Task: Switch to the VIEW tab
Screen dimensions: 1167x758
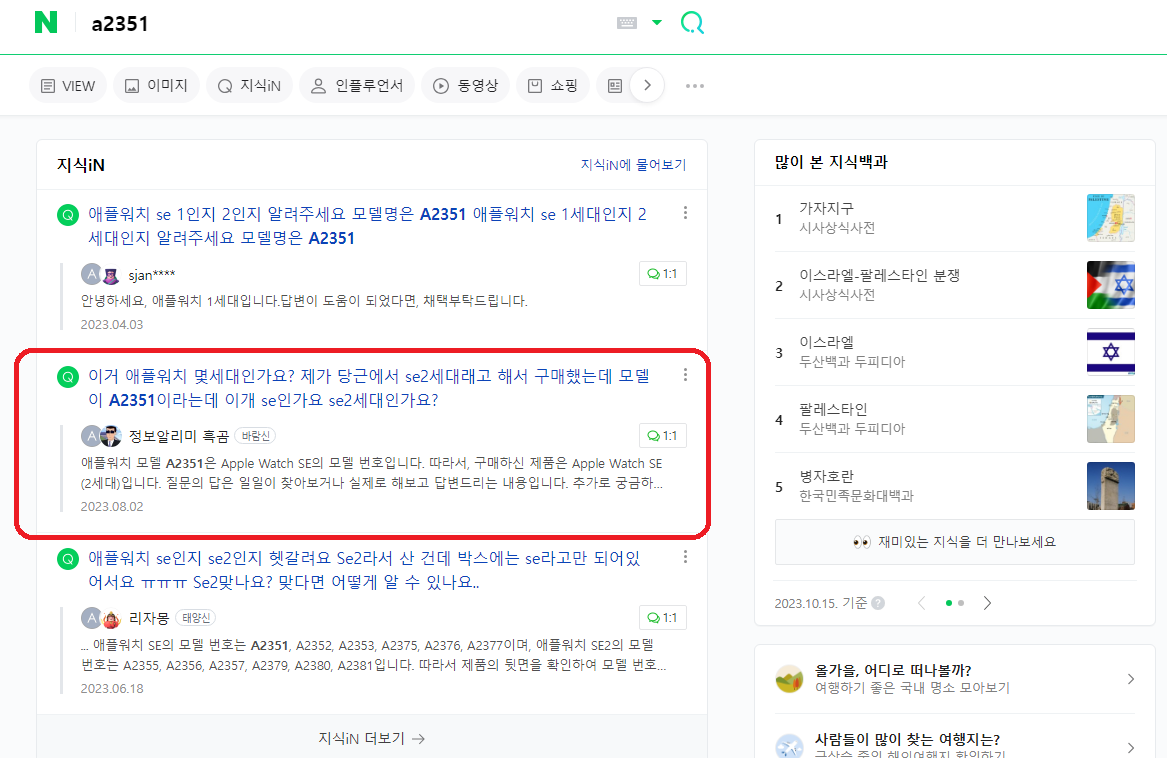Action: coord(68,86)
